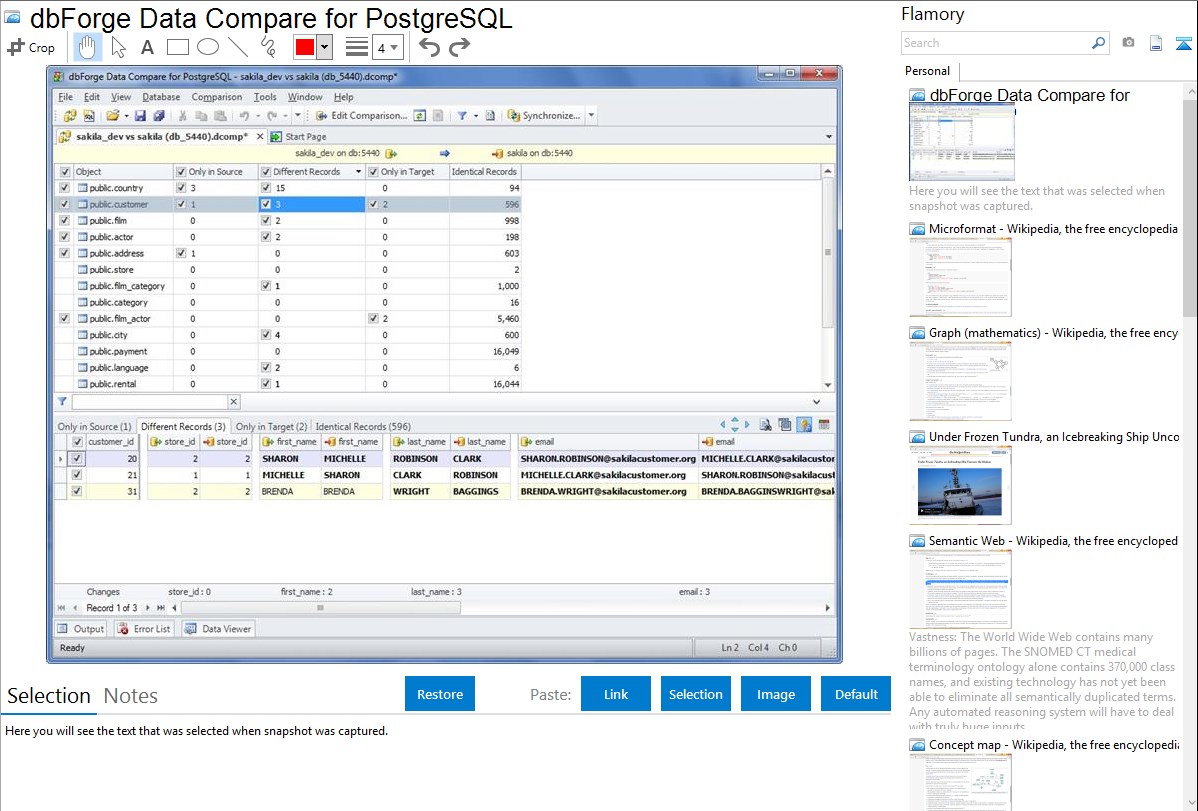Open the Tools menu in dbForge

tap(265, 97)
